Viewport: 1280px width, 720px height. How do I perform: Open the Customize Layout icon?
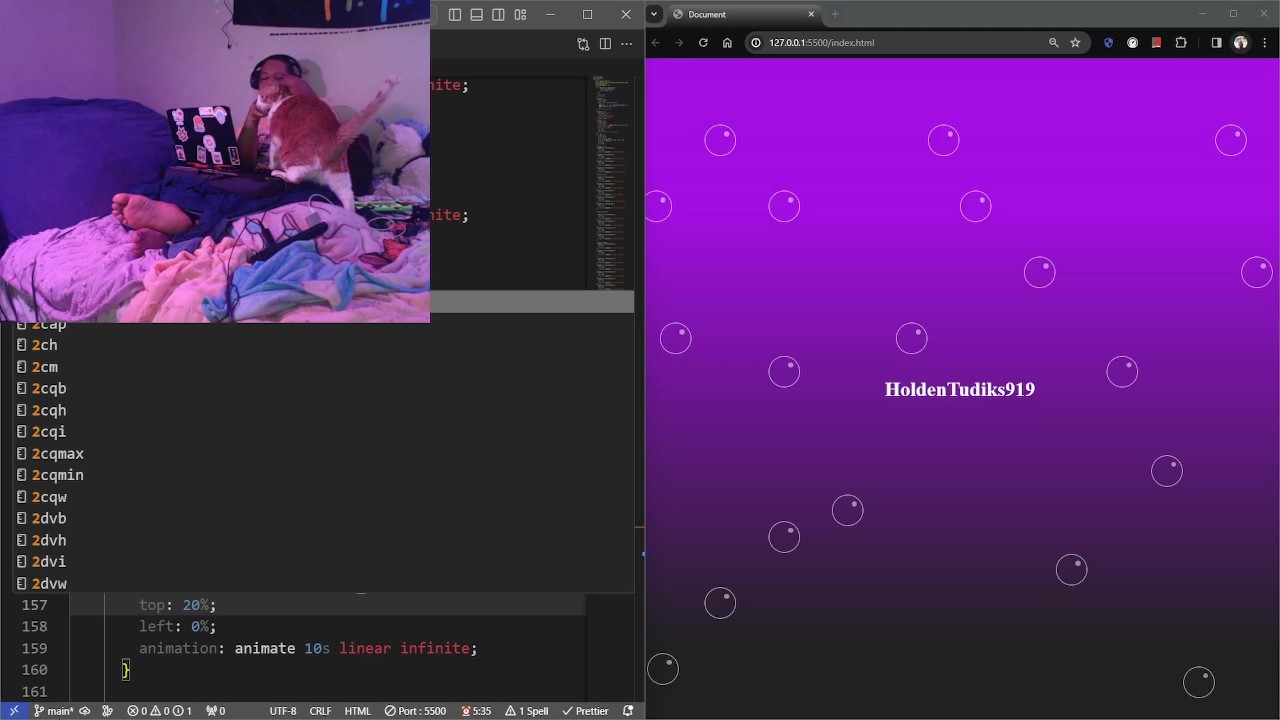(520, 15)
